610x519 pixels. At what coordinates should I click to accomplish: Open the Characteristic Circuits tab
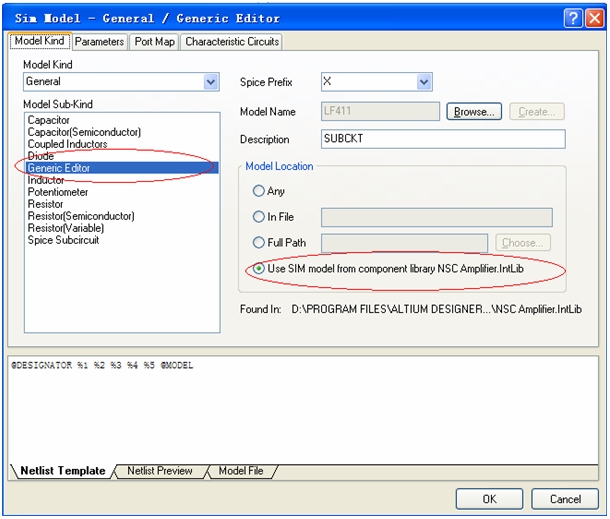232,42
